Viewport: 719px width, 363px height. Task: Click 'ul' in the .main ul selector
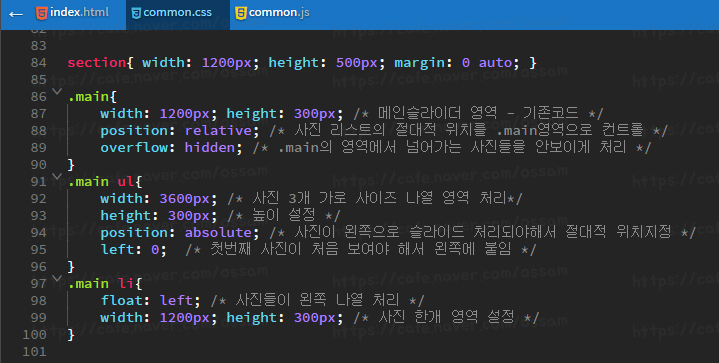126,182
